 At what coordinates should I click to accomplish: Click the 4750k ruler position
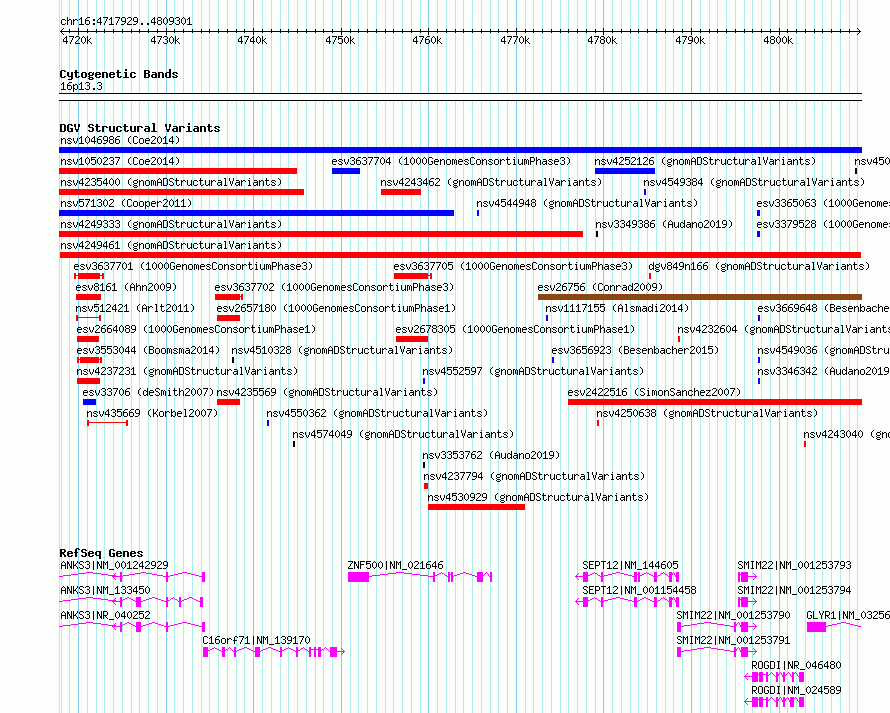[x=340, y=40]
